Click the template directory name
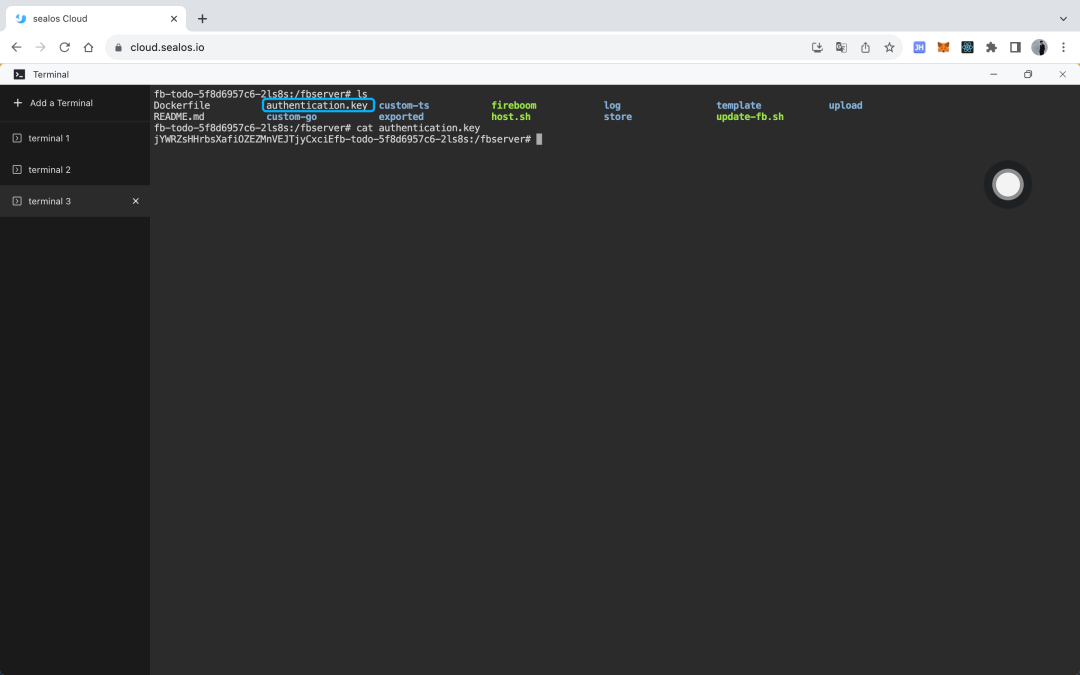 coord(738,105)
